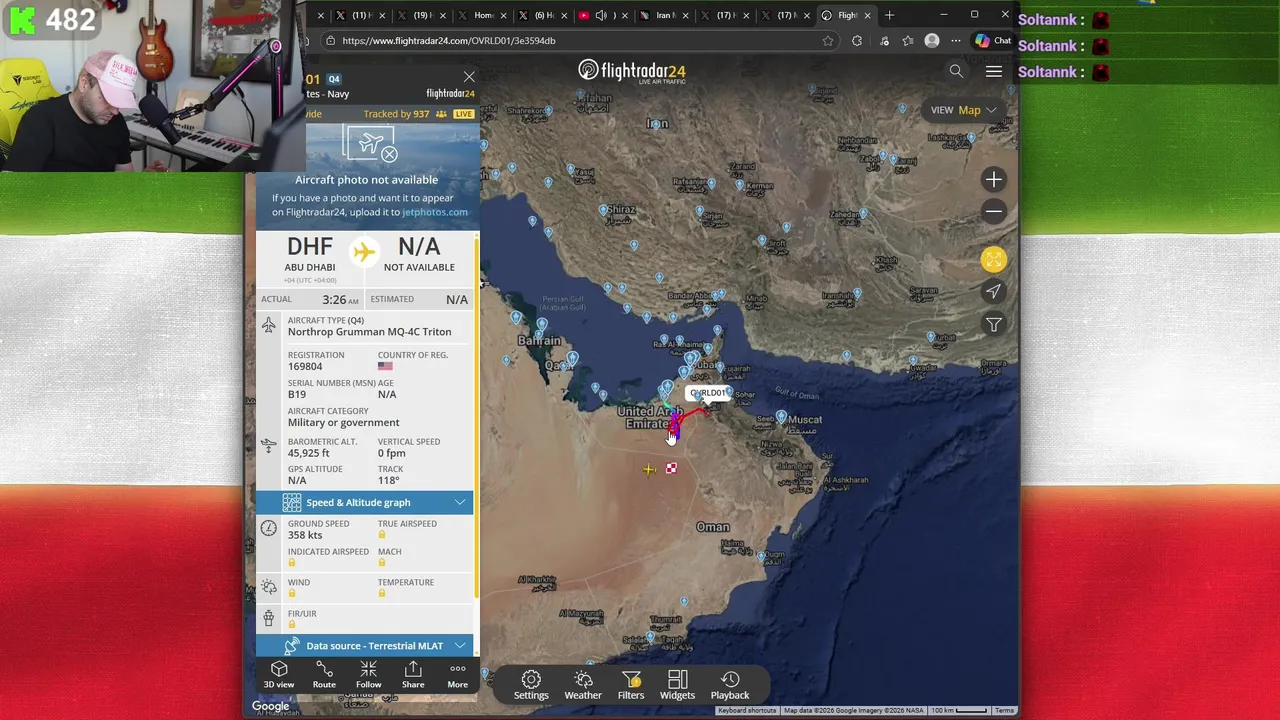
Task: Open the hamburger main menu
Action: (x=994, y=71)
